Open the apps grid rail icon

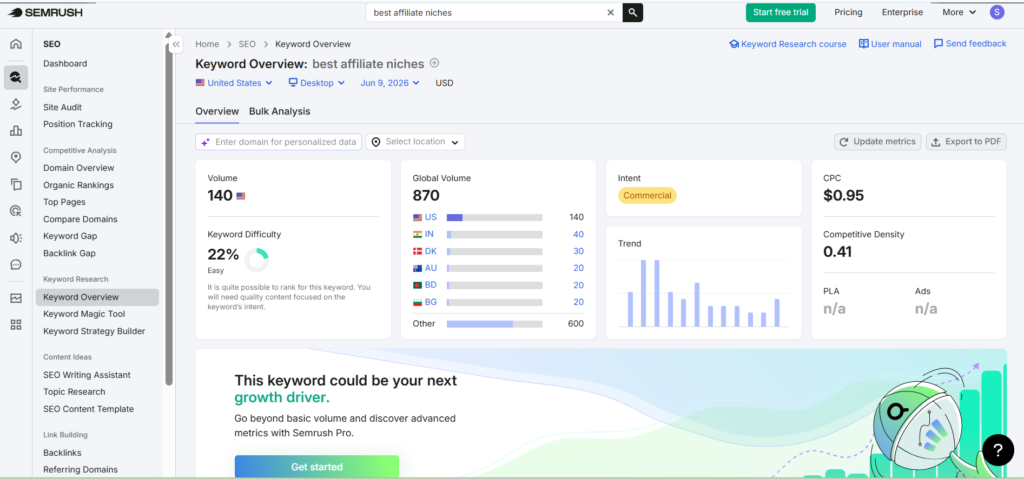pyautogui.click(x=16, y=325)
